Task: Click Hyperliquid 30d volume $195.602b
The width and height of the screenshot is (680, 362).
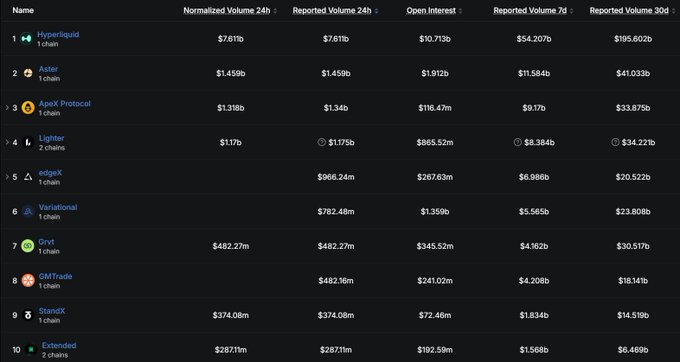Action: pos(633,39)
